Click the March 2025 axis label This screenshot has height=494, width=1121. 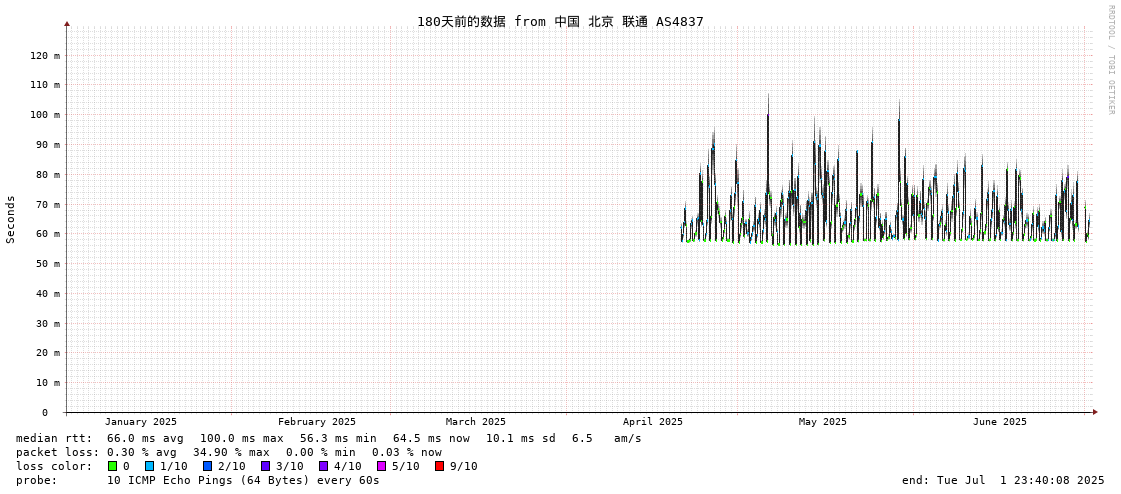(475, 422)
